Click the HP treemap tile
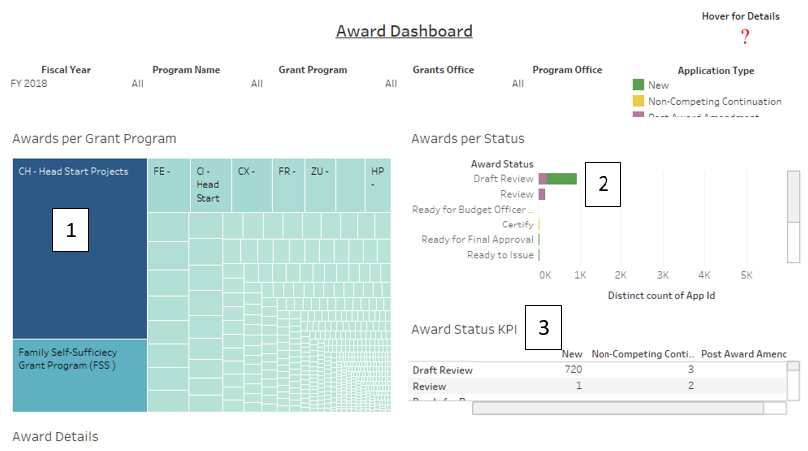This screenshot has height=451, width=808. click(378, 185)
